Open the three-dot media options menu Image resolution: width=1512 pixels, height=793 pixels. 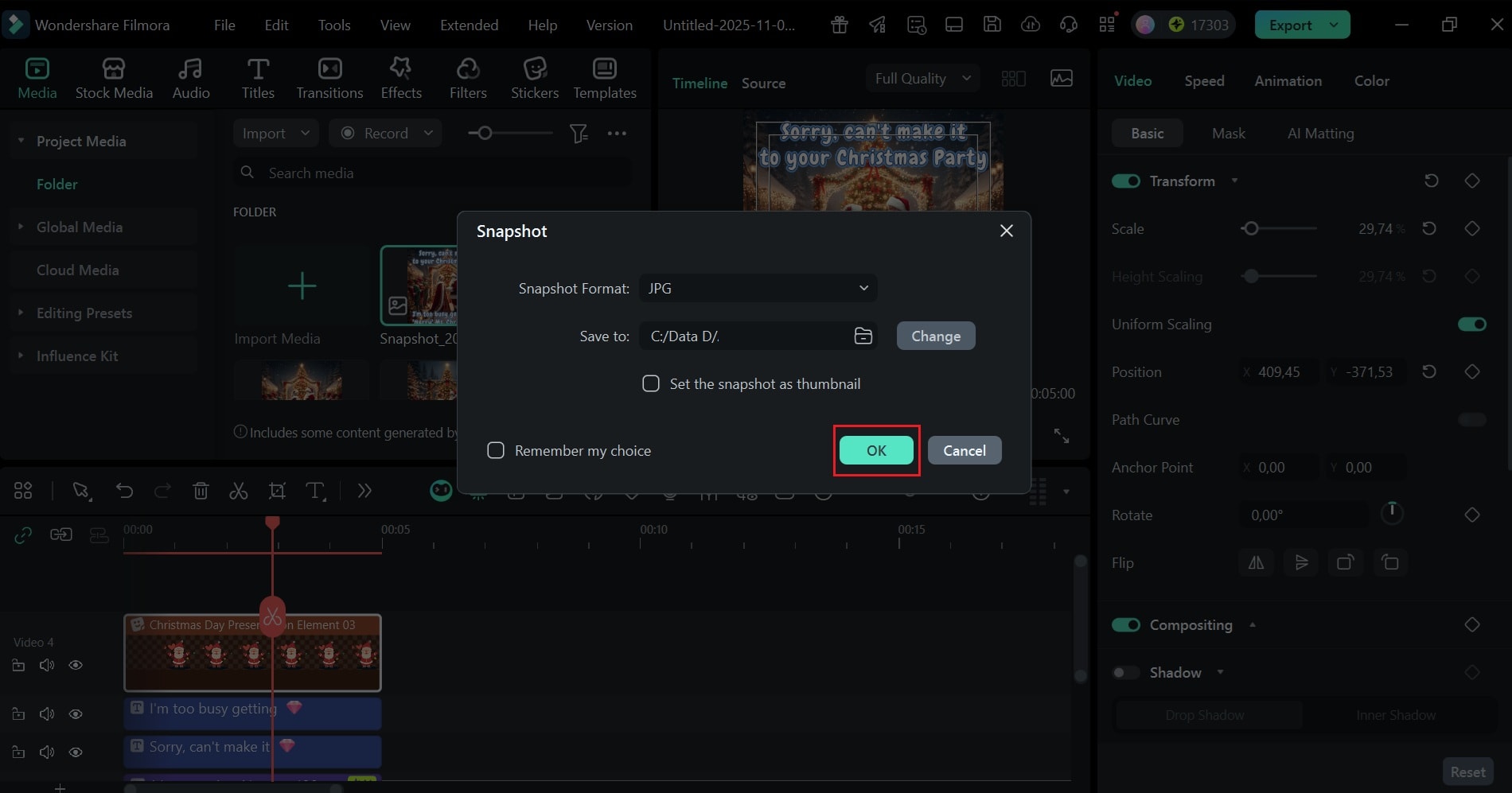coord(617,134)
